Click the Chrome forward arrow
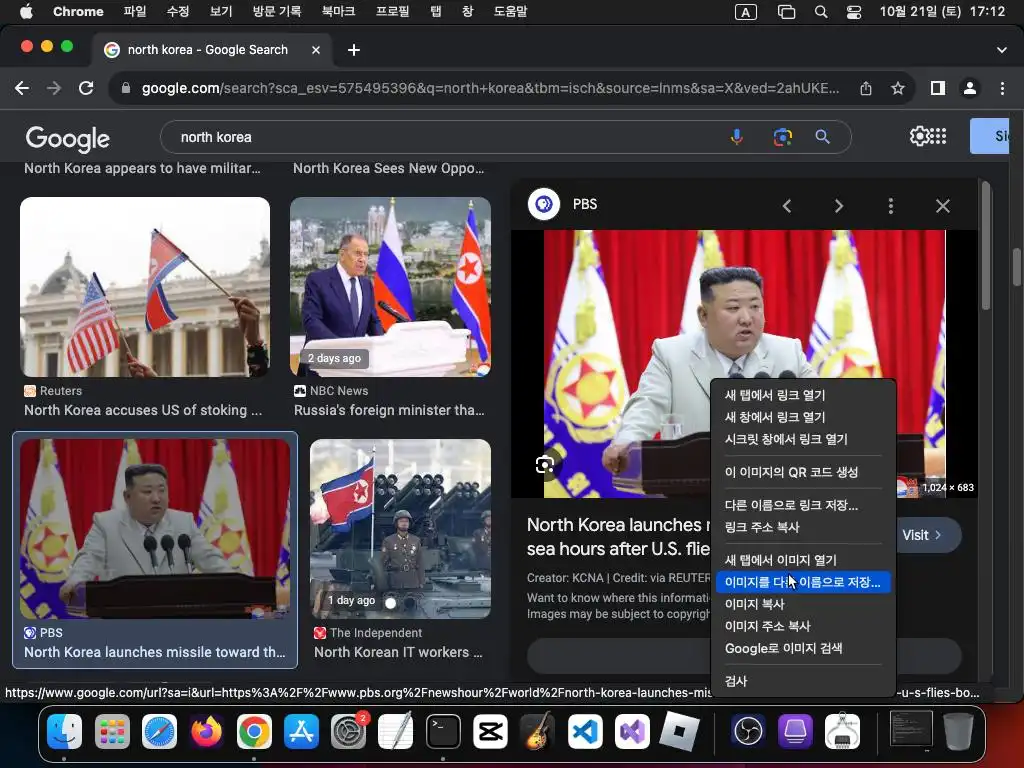 click(x=54, y=88)
